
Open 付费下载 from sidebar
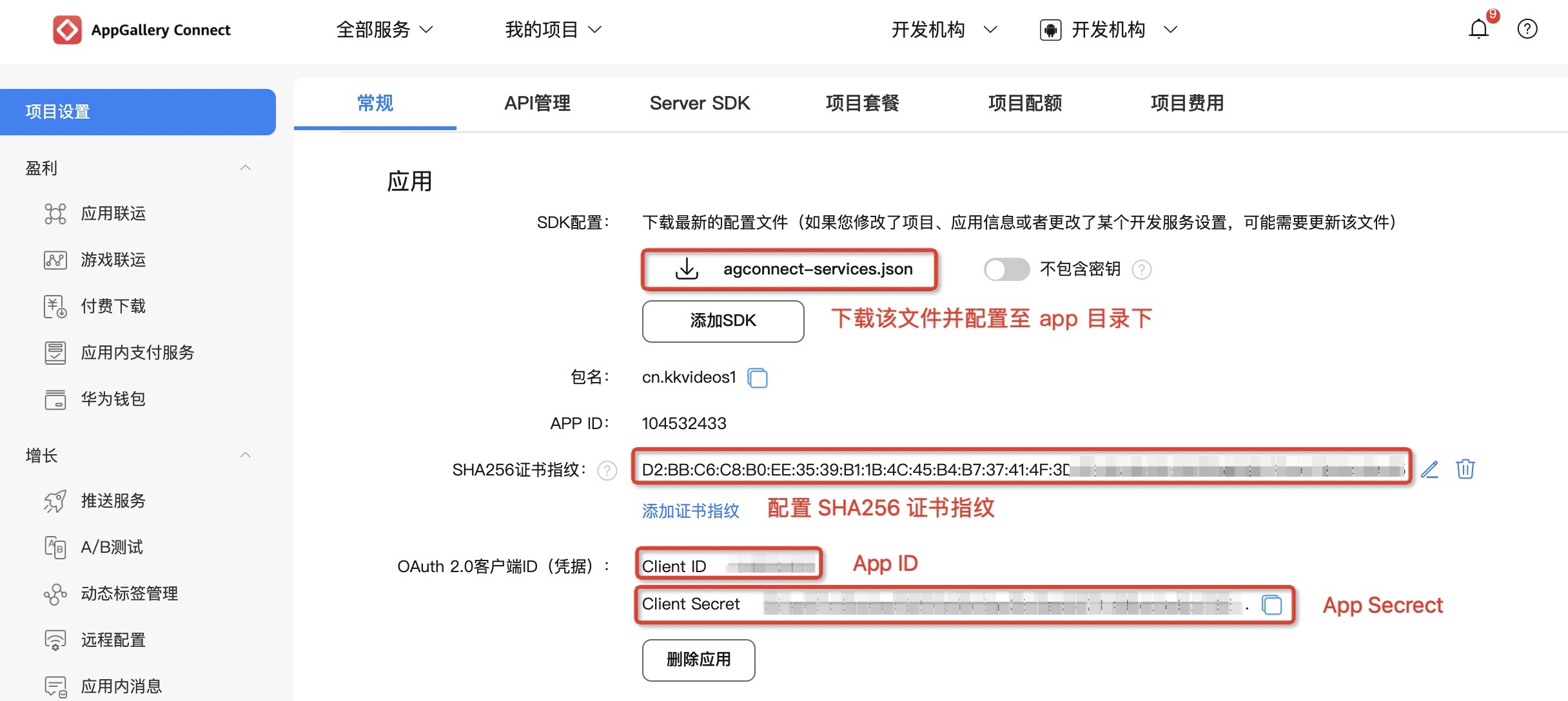pyautogui.click(x=113, y=307)
